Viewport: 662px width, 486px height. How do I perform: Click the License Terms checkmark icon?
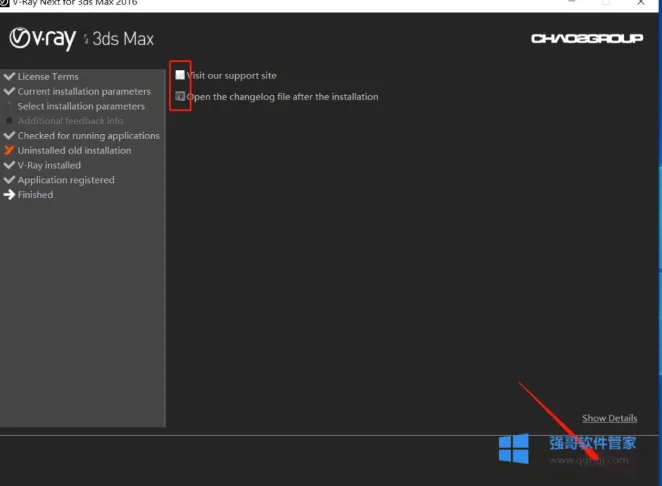tap(9, 76)
